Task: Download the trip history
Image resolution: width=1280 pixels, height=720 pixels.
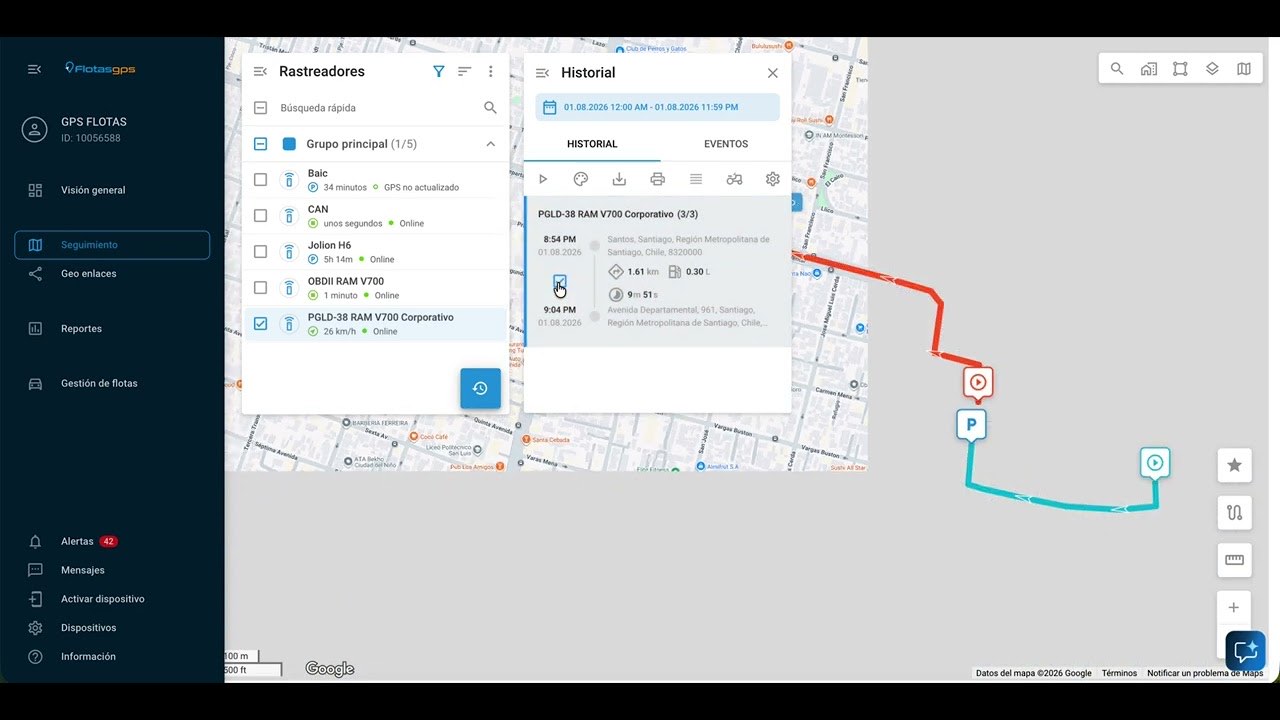Action: (619, 179)
